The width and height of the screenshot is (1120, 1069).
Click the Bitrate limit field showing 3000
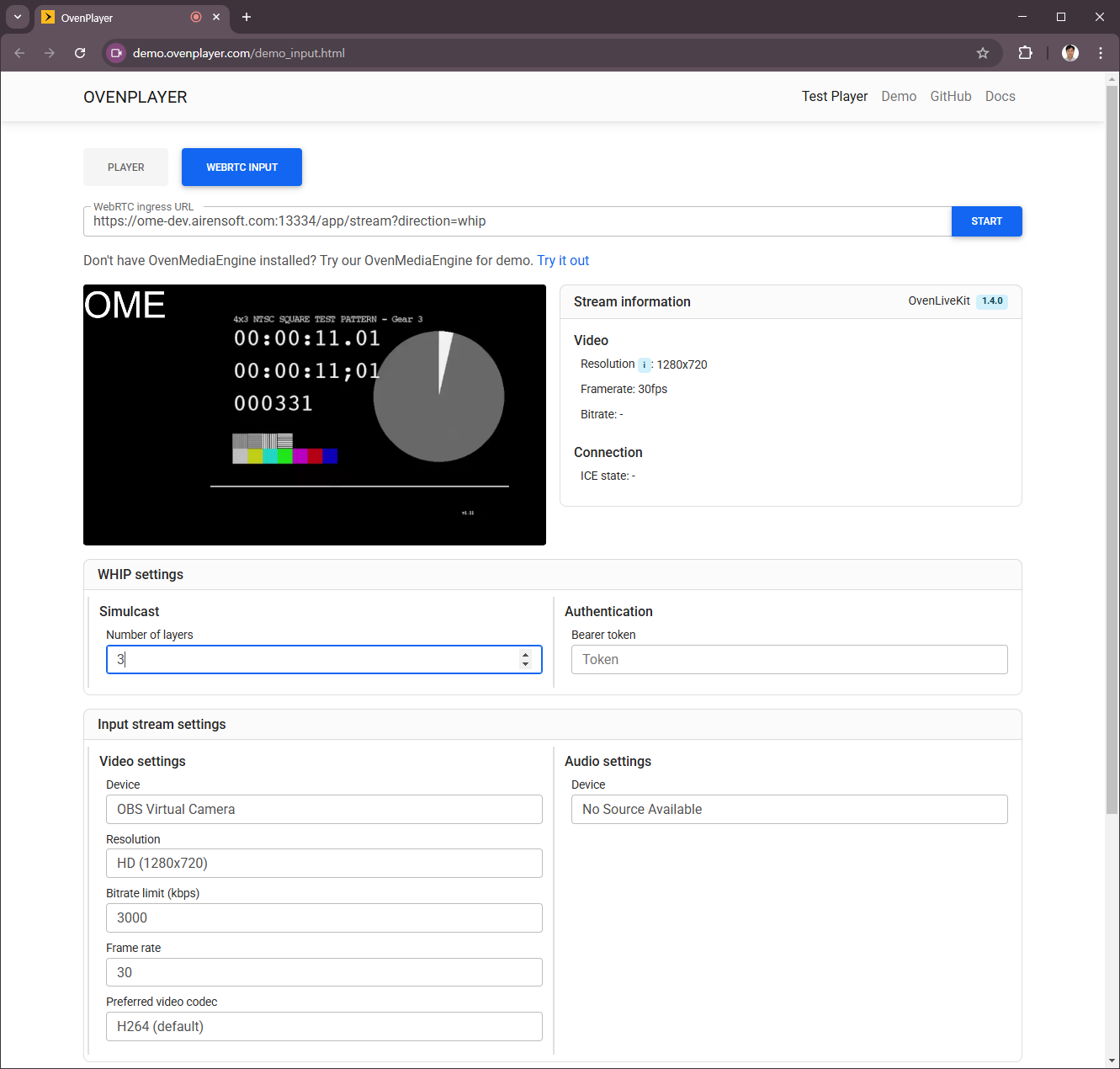324,917
